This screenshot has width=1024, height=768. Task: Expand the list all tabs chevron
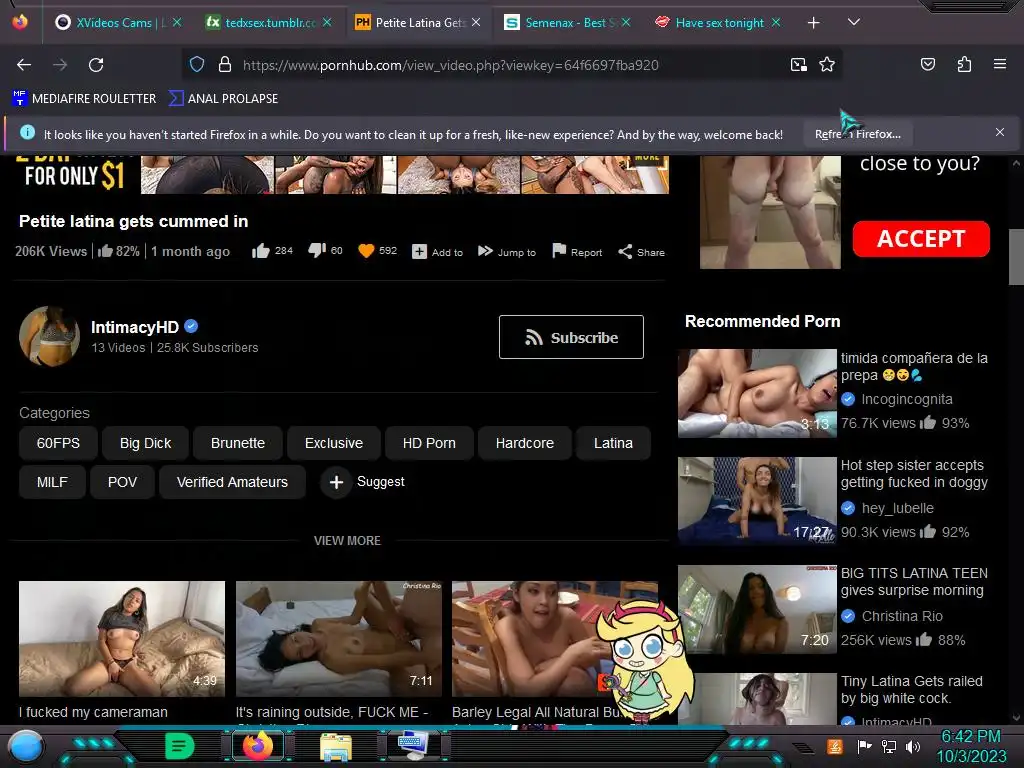pos(854,22)
